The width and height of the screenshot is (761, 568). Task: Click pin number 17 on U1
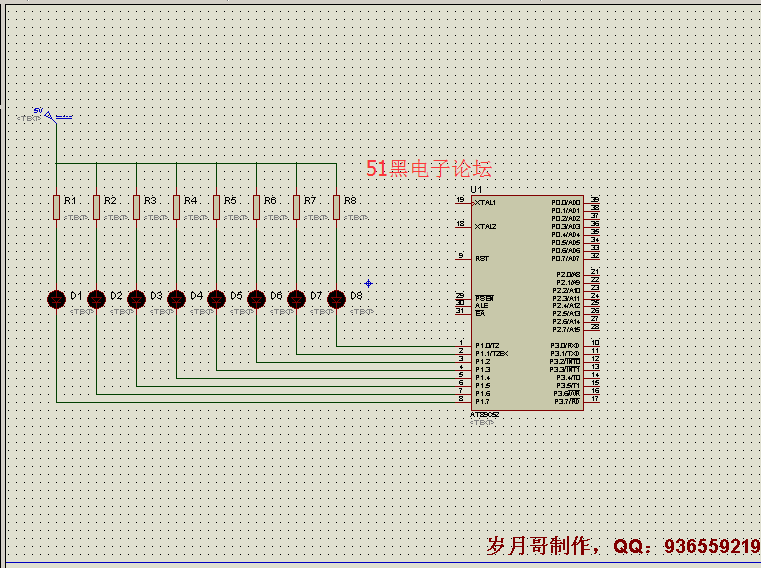click(x=595, y=399)
